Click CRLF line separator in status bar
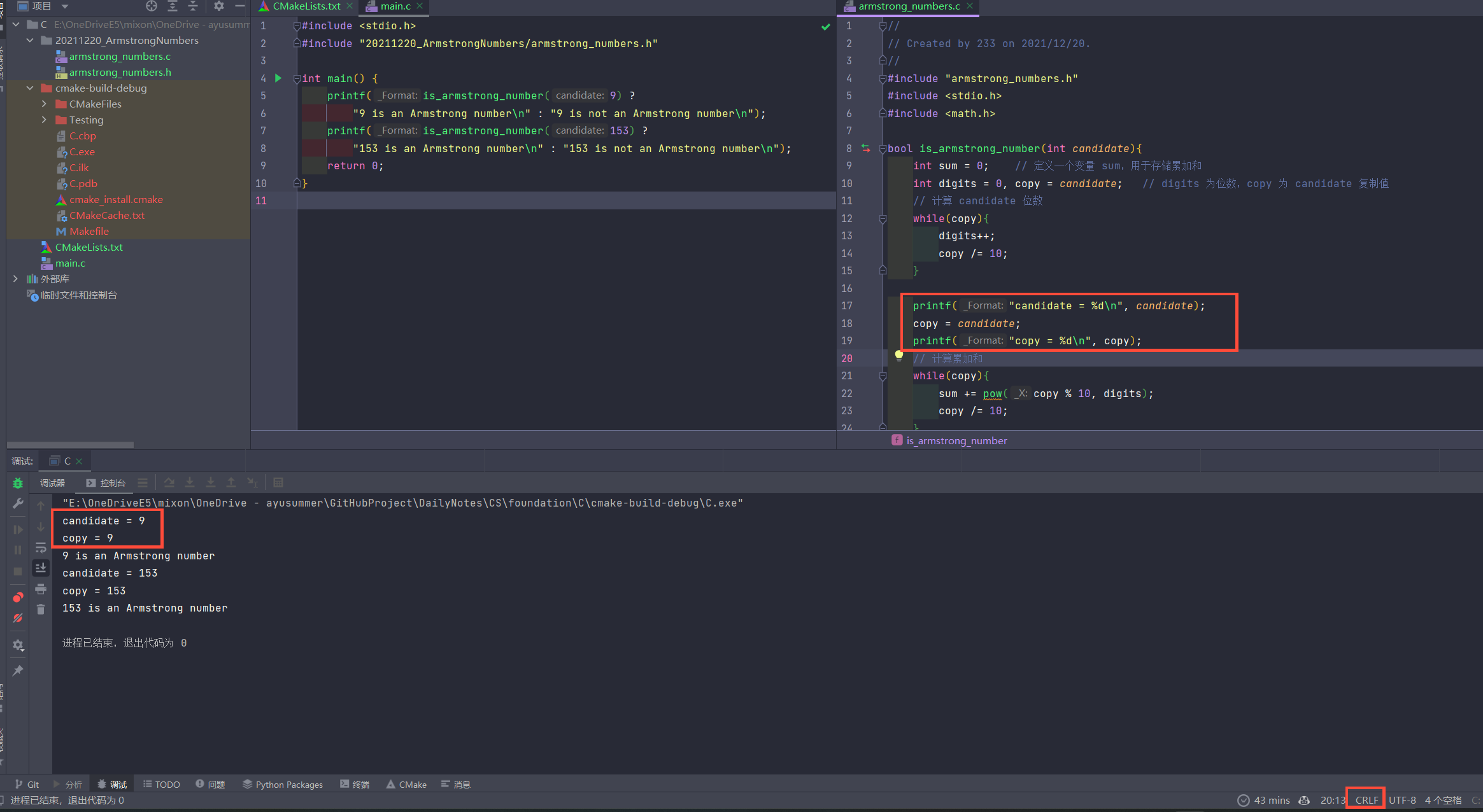The width and height of the screenshot is (1483, 812). 1366,801
